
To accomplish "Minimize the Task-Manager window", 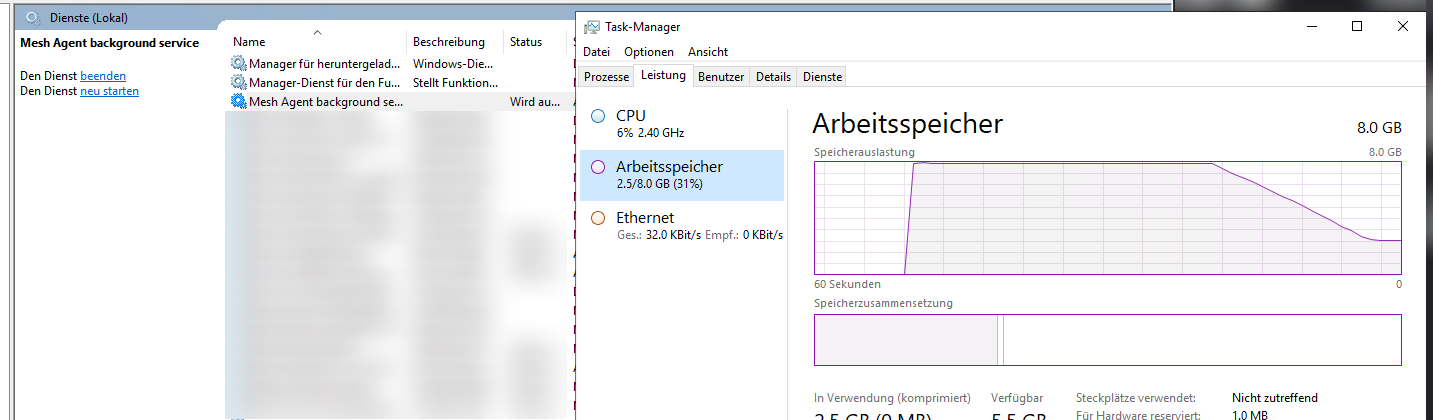I will point(1311,27).
